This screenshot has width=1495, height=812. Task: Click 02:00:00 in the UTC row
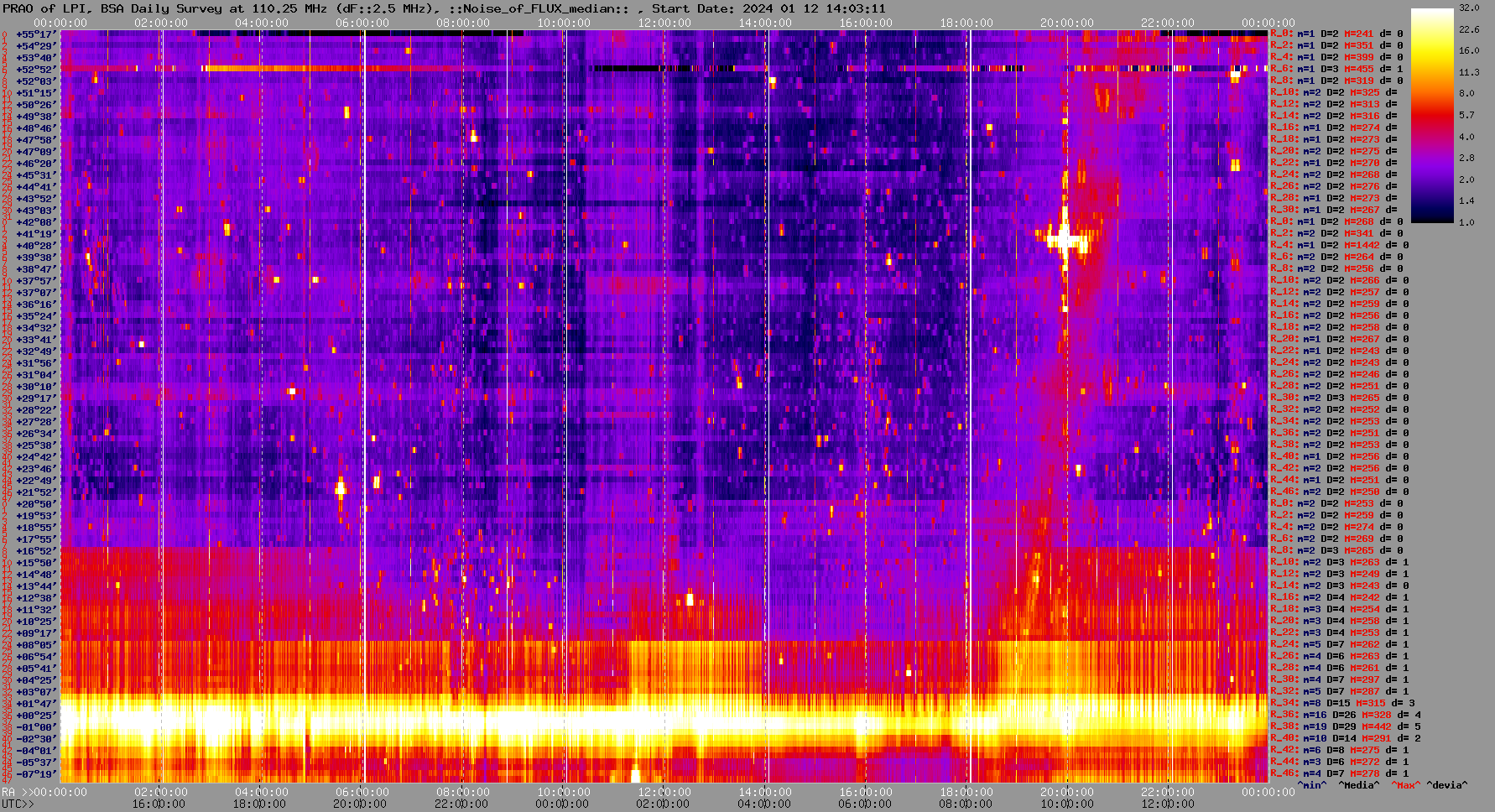point(664,804)
